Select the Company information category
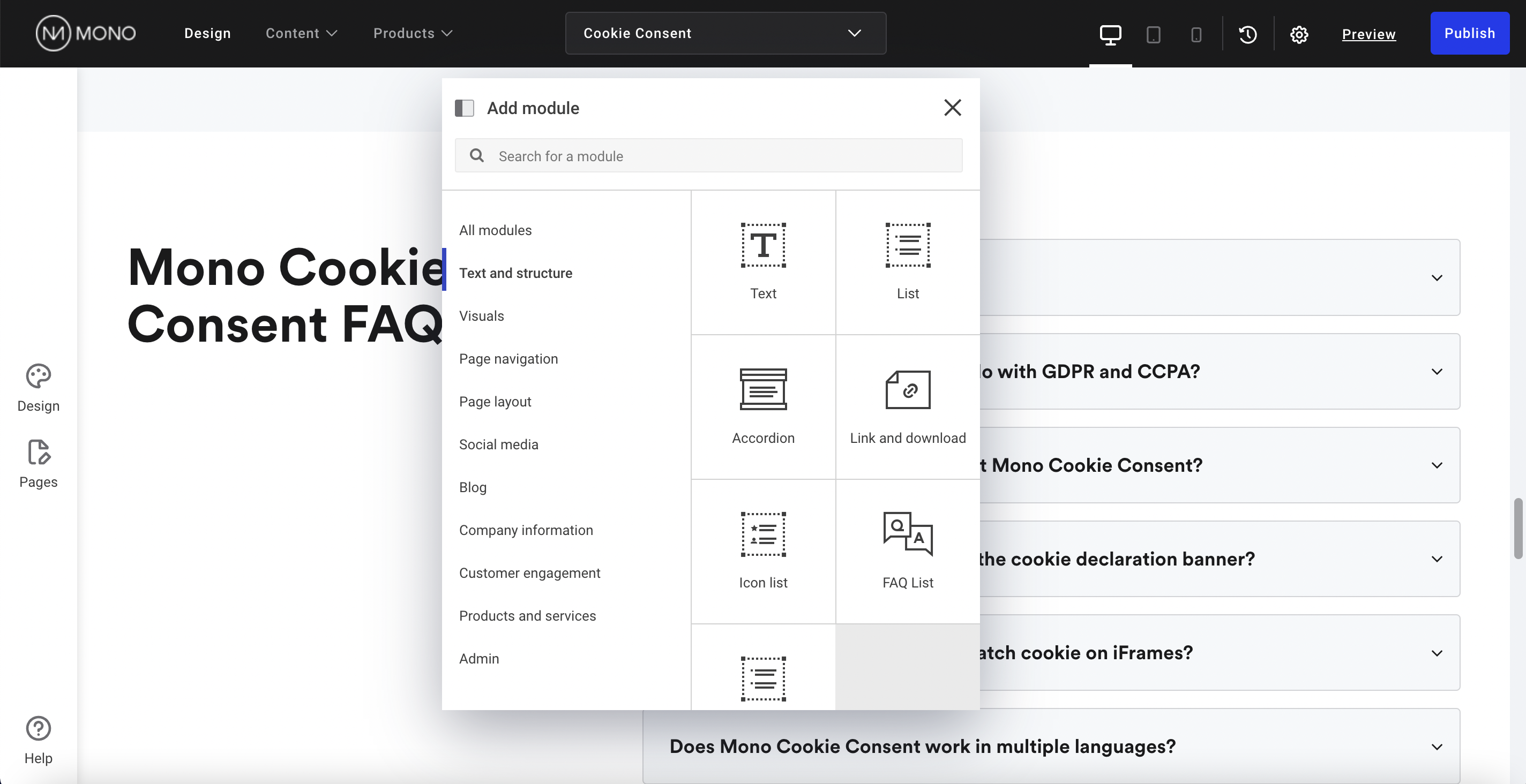1526x784 pixels. pos(526,530)
